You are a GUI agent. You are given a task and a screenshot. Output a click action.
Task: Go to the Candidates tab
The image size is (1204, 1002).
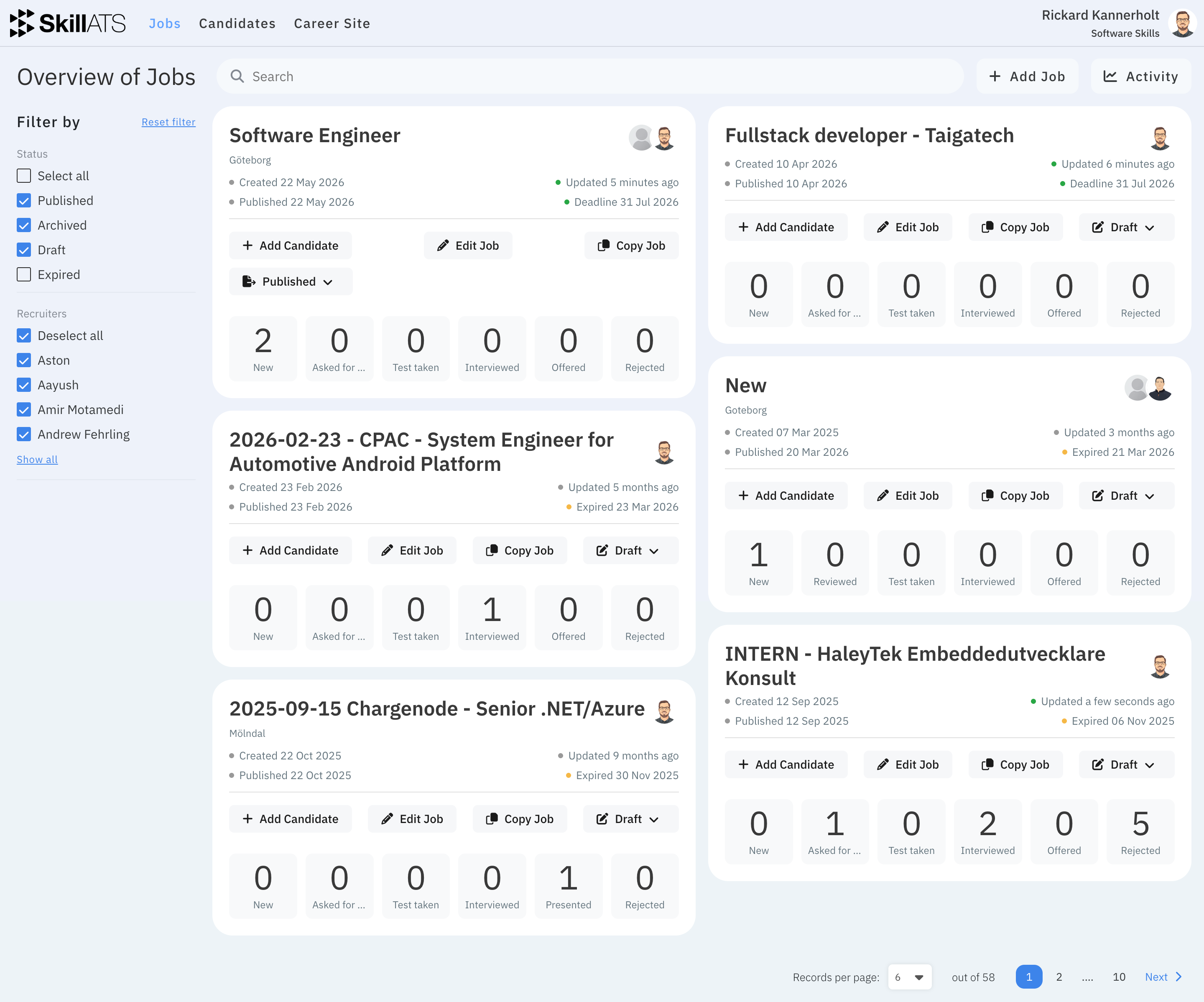pyautogui.click(x=237, y=23)
